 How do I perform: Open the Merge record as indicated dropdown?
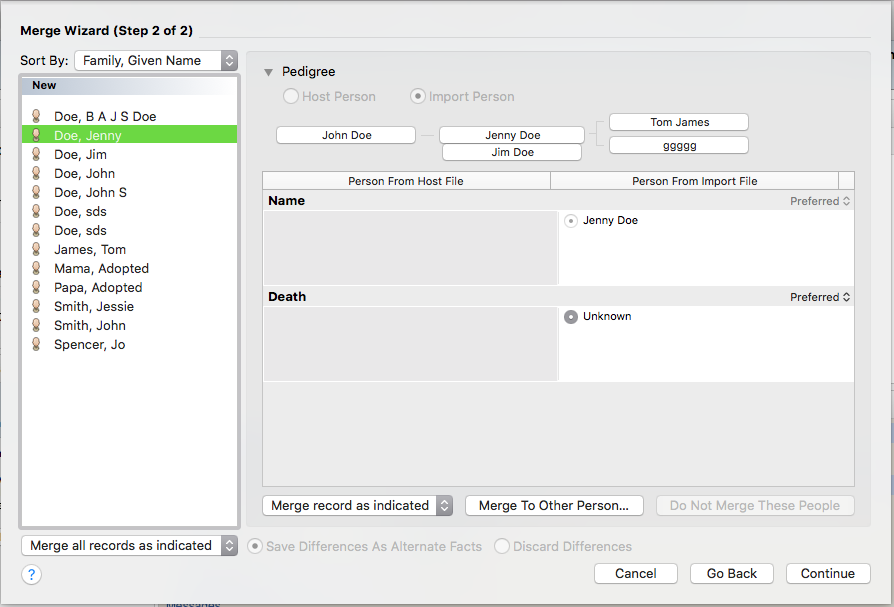point(357,506)
